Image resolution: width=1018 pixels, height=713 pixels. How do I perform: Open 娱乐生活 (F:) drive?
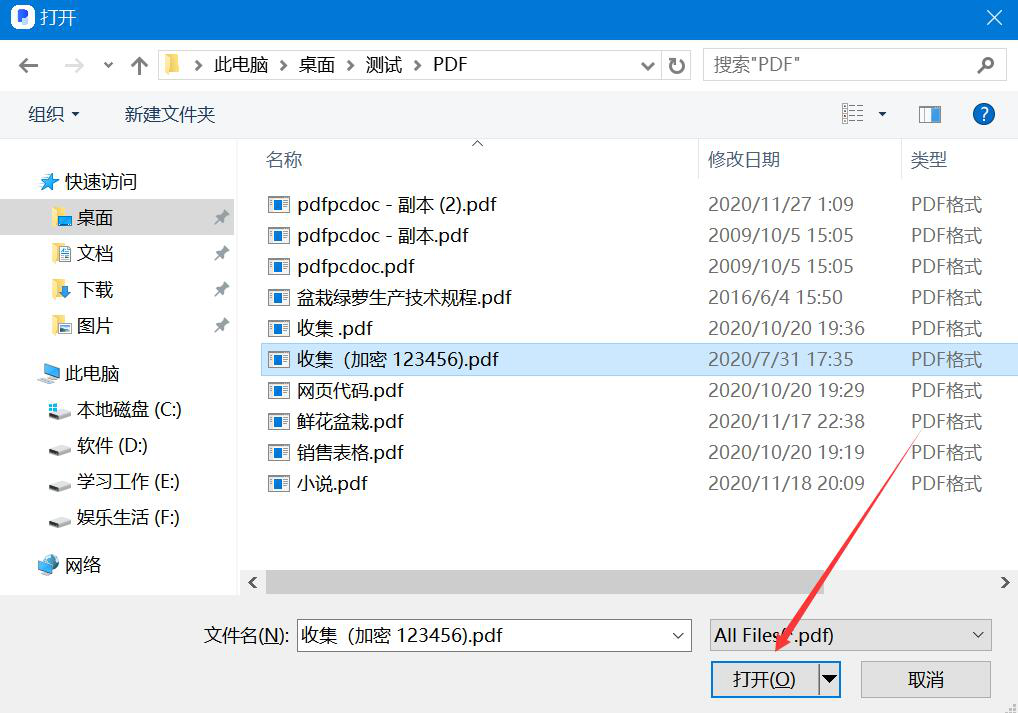tap(128, 518)
